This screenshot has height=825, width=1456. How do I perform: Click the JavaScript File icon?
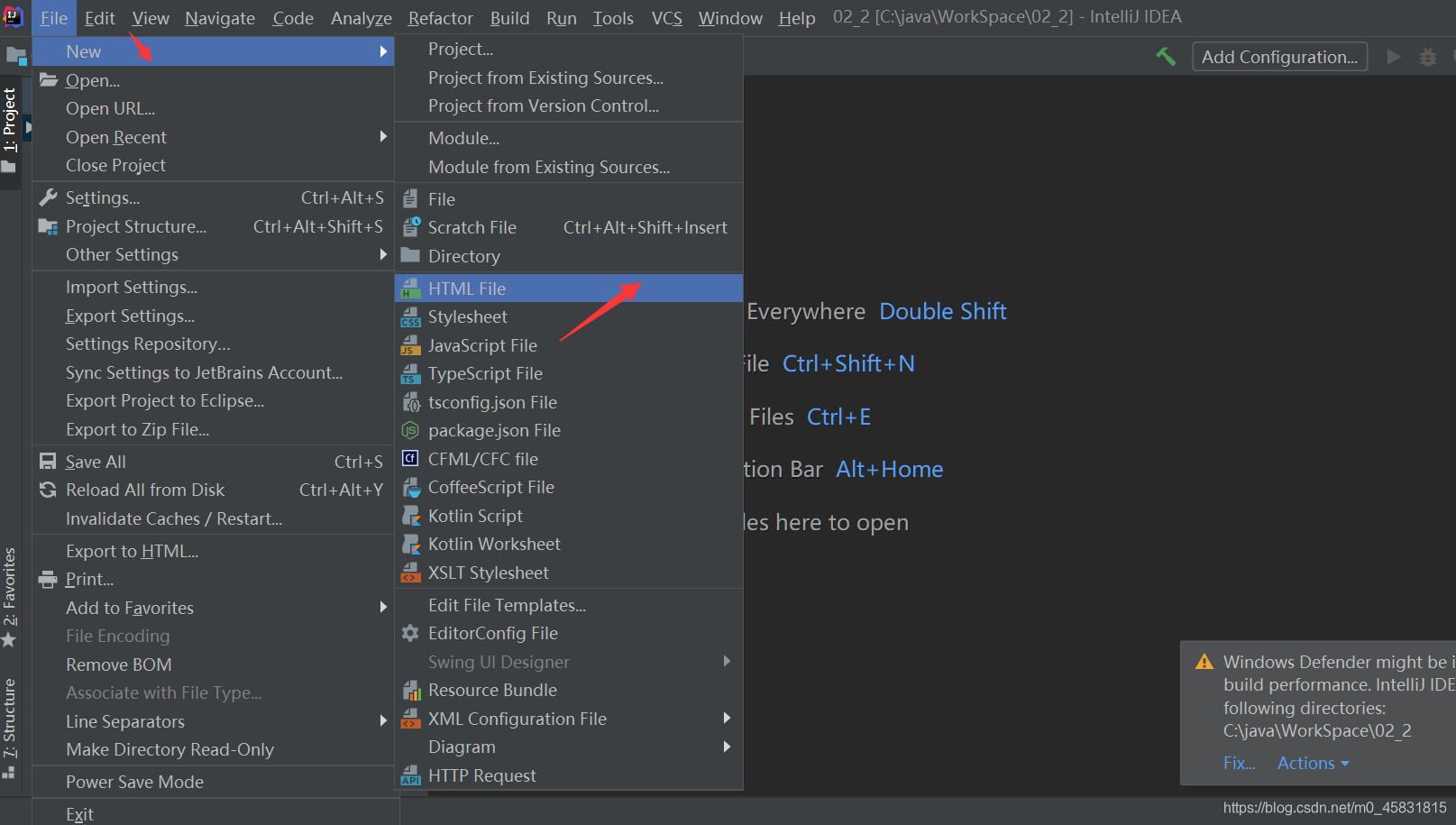tap(411, 345)
